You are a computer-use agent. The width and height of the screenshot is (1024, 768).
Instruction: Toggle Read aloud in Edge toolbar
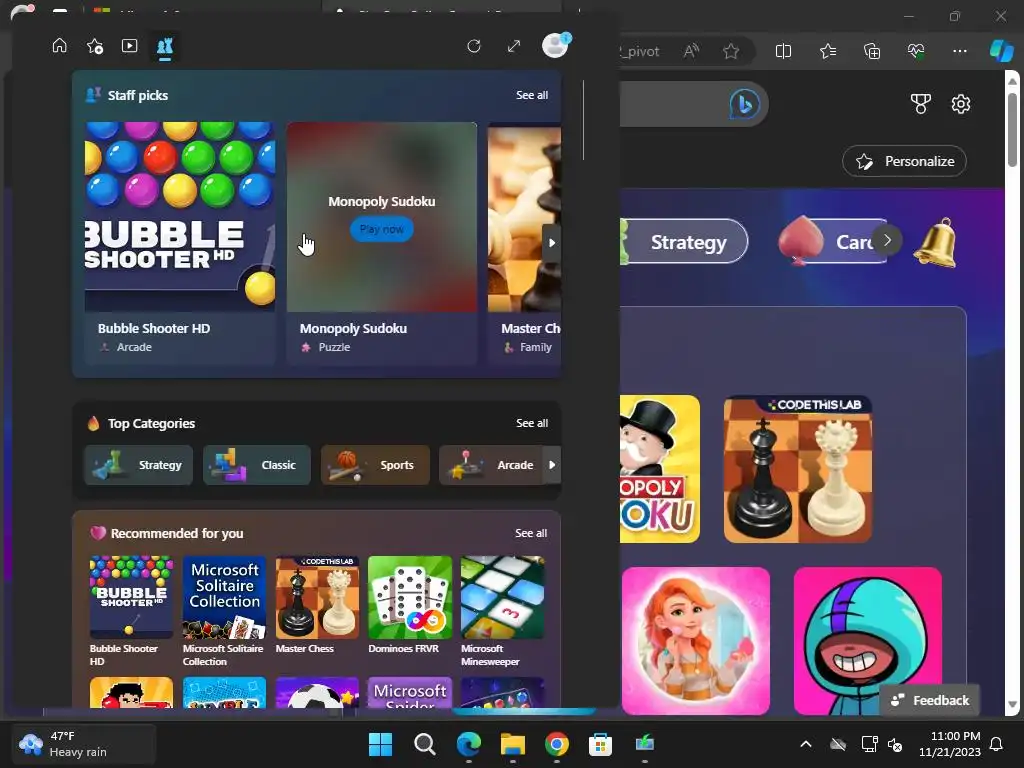click(x=691, y=51)
